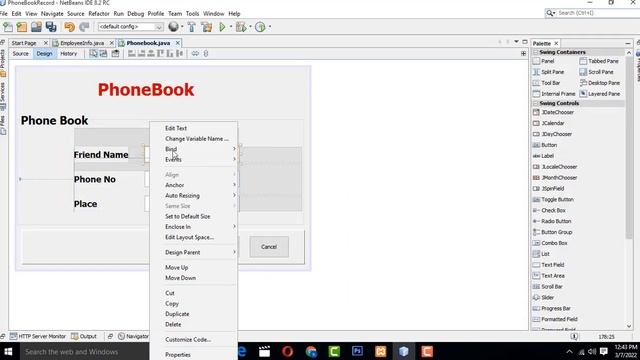Click the Clean and Build icon
Image resolution: width=640 pixels, height=360 pixels.
207,27
